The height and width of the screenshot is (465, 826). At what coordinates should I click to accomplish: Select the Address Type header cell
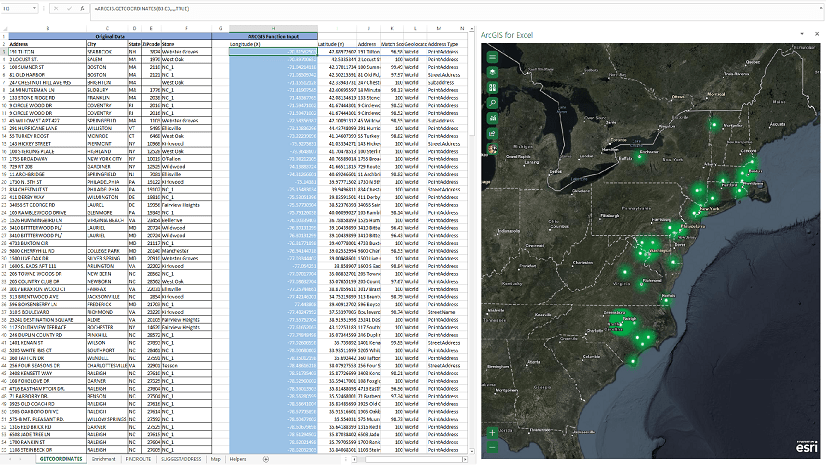[x=442, y=44]
